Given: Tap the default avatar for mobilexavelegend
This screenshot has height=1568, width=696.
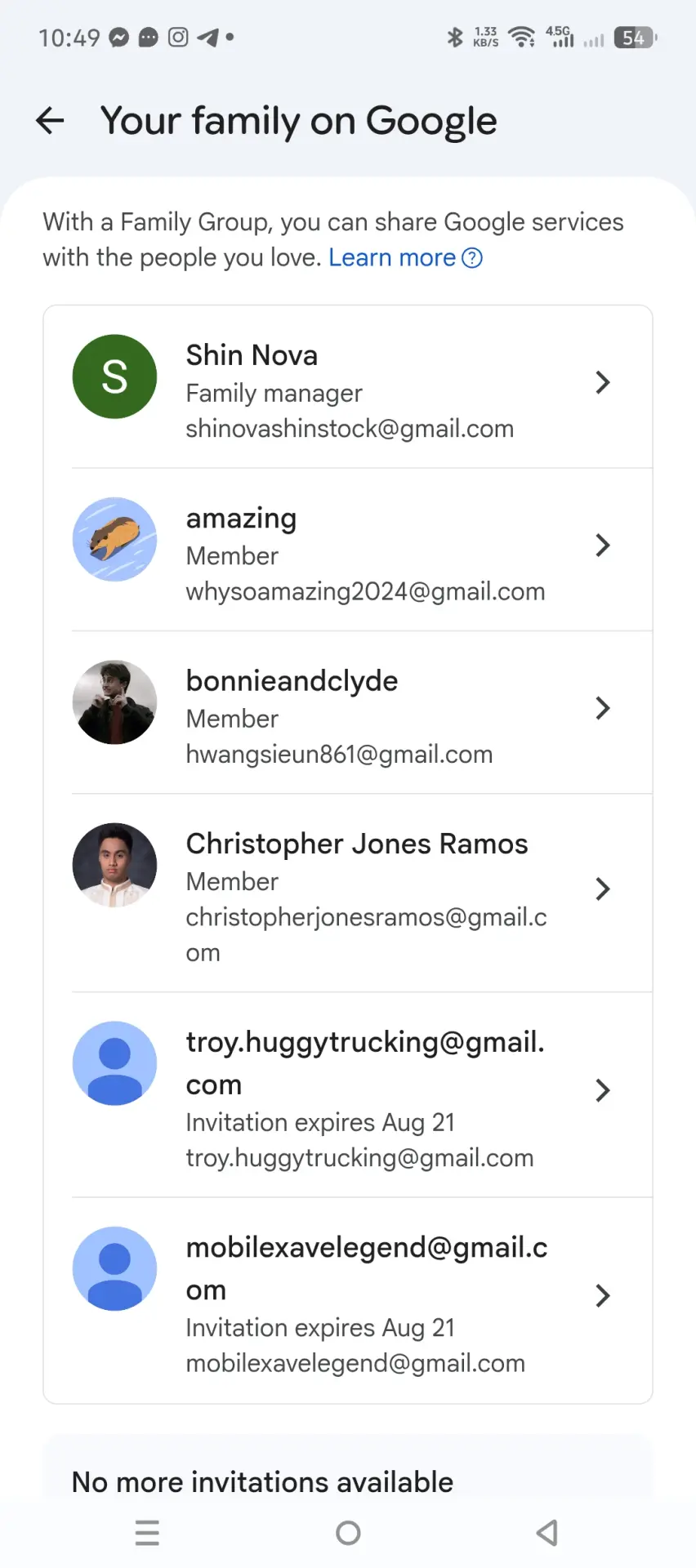Looking at the screenshot, I should click(114, 1268).
